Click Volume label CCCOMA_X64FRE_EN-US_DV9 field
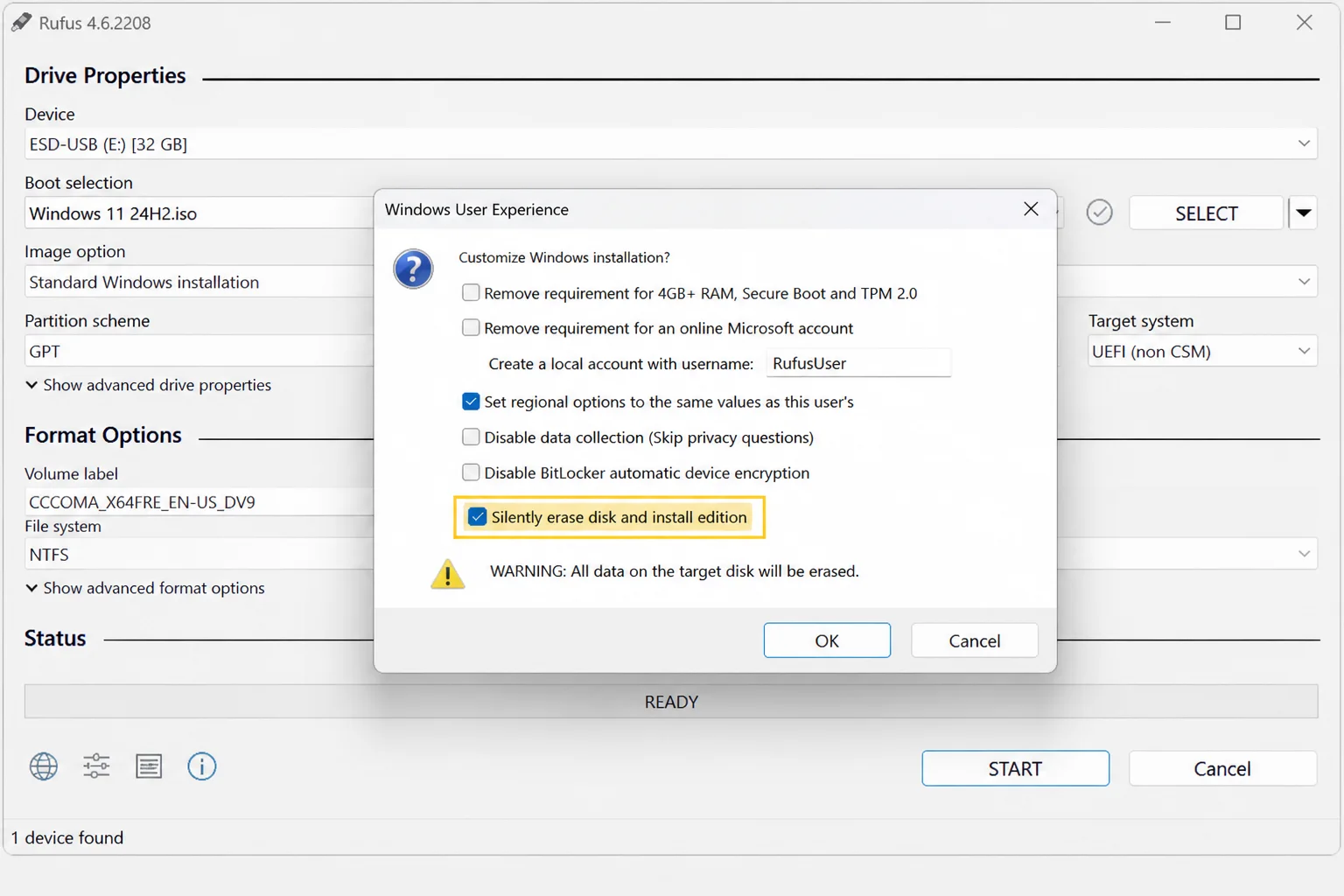Image resolution: width=1344 pixels, height=896 pixels. 199,502
